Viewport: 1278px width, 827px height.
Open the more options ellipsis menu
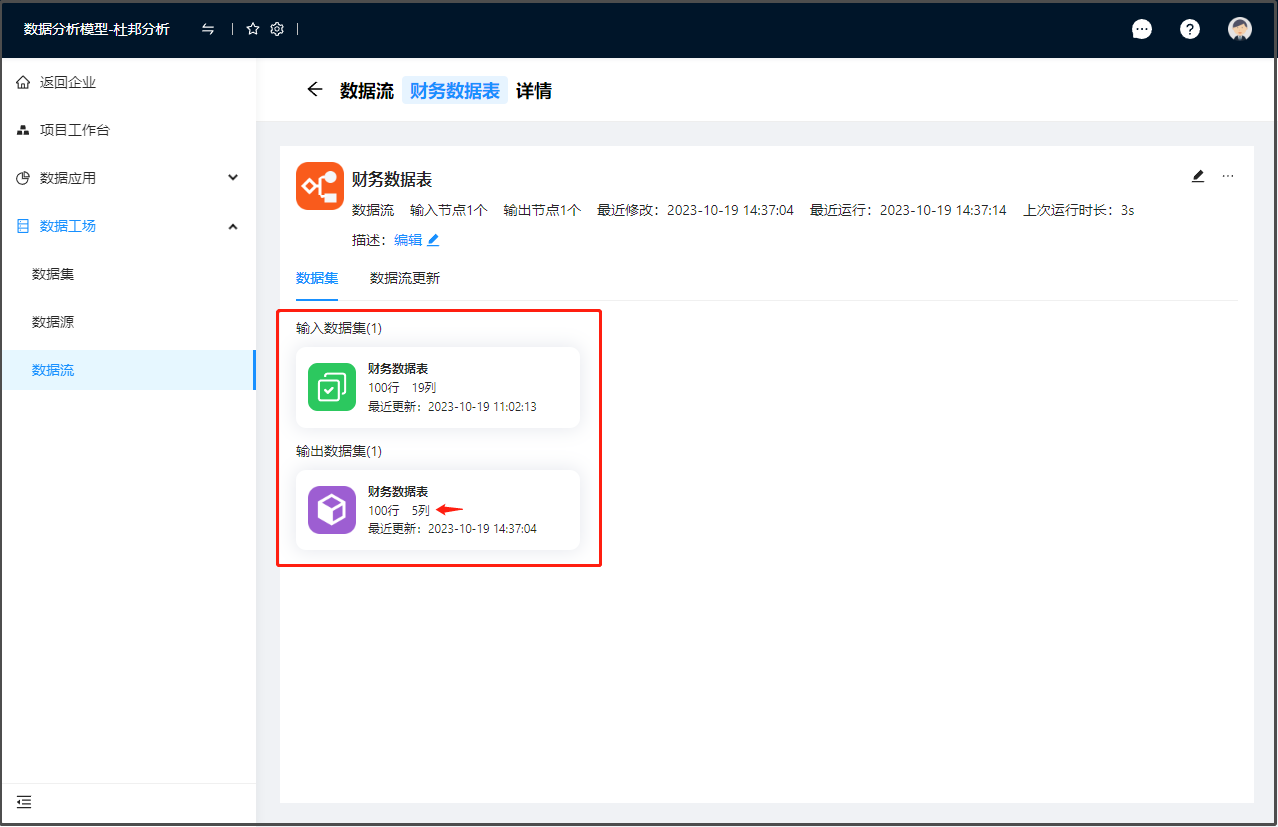point(1228,176)
